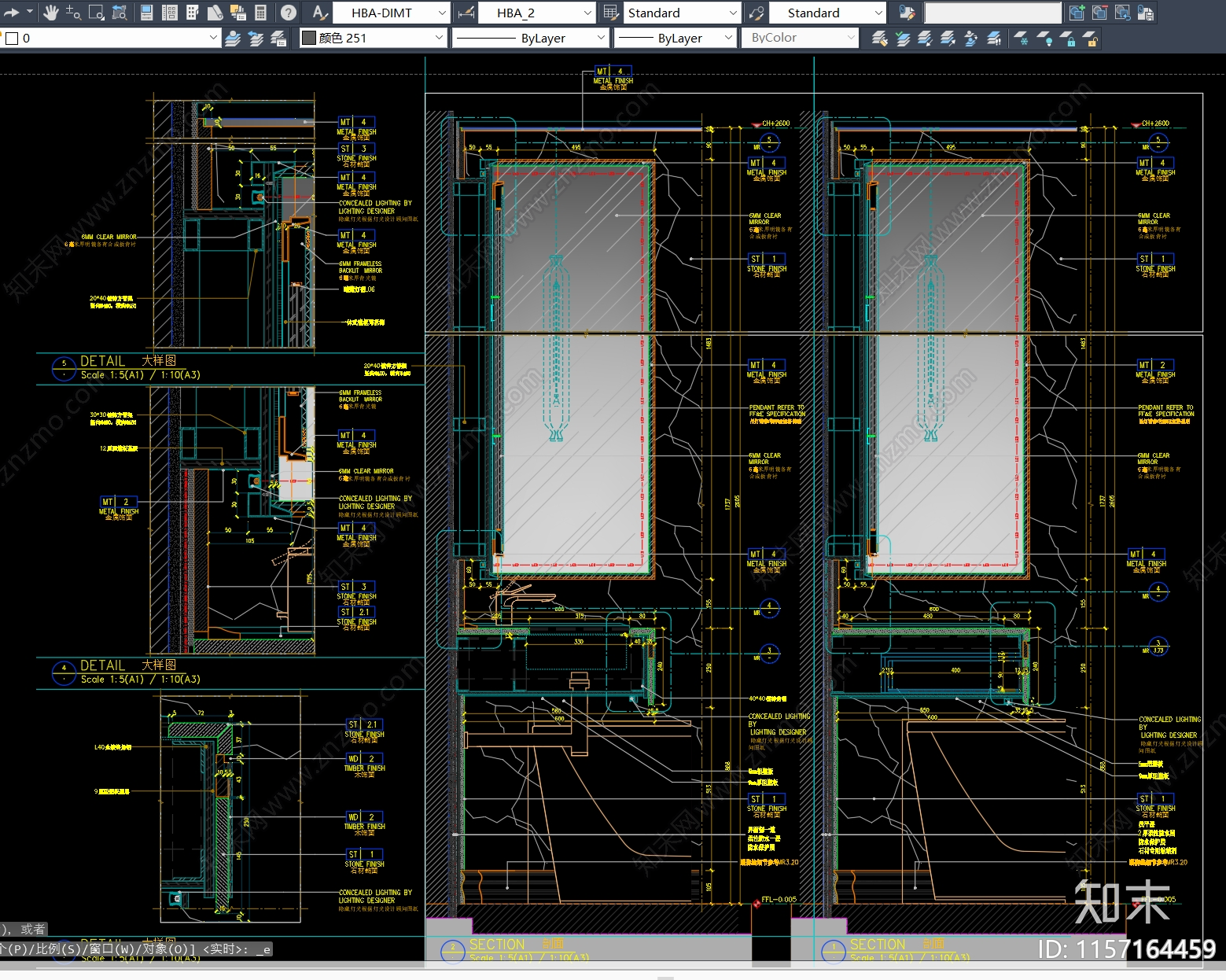This screenshot has height=980, width=1226.
Task: Open the Text Style manager icon
Action: click(x=318, y=13)
